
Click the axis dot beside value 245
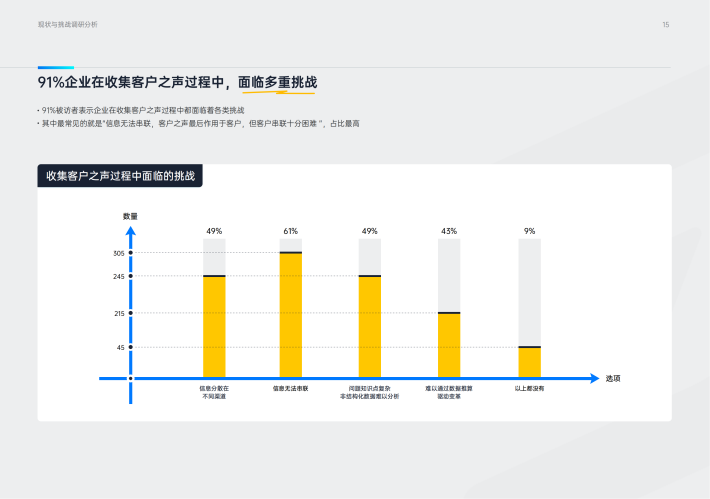(130, 276)
